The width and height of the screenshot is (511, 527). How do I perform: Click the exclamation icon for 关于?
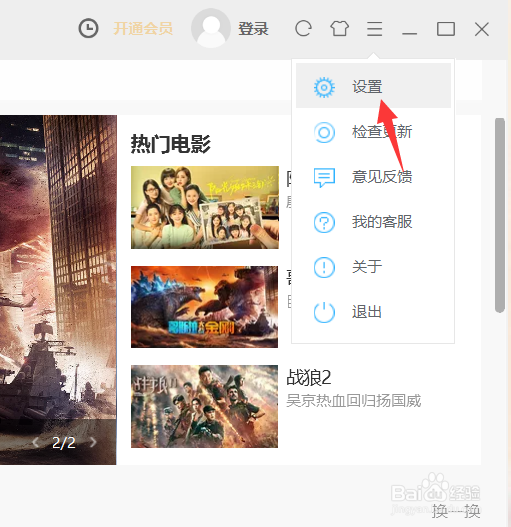[x=324, y=268]
